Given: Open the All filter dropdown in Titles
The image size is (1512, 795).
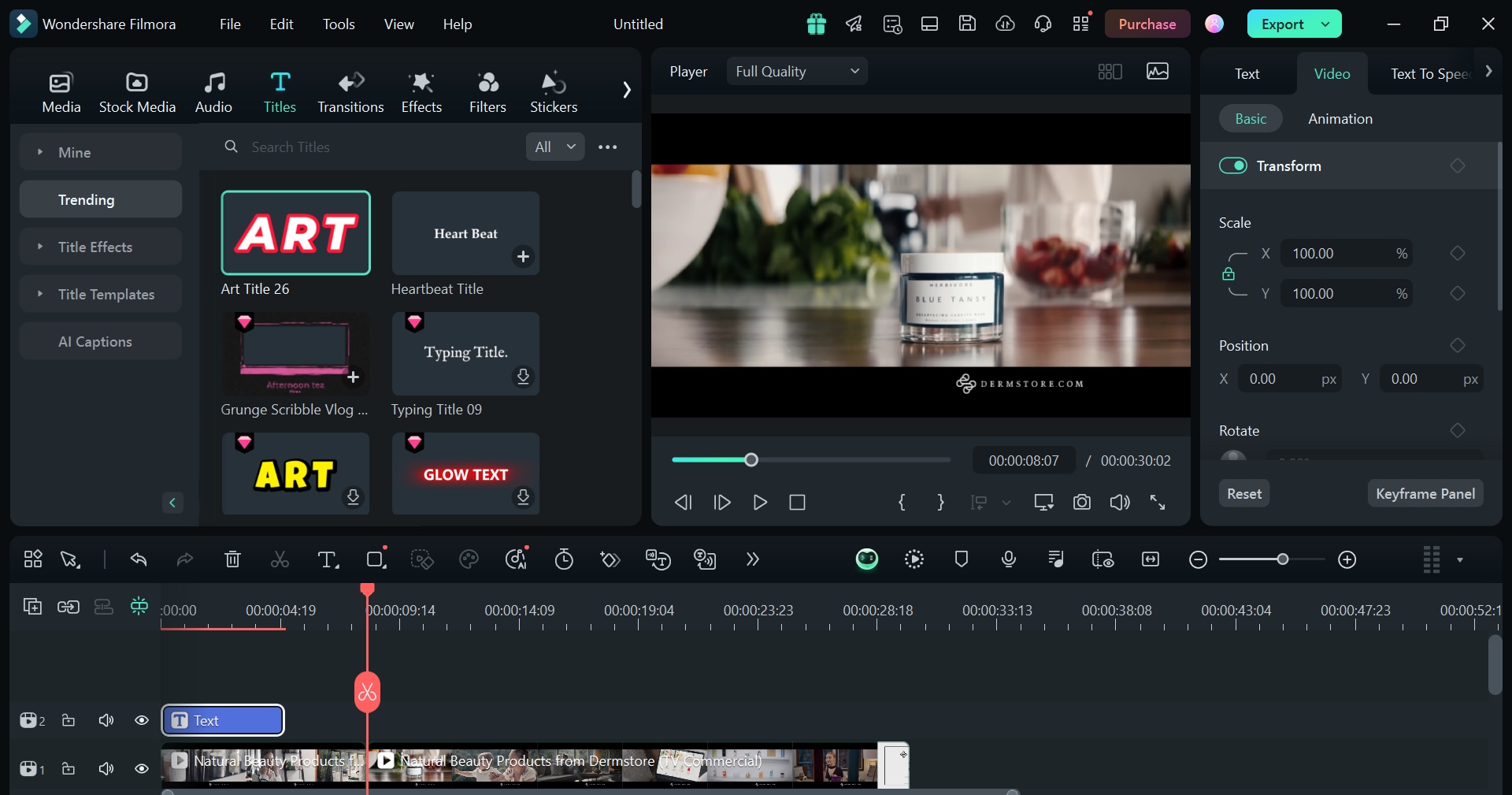Looking at the screenshot, I should pyautogui.click(x=555, y=147).
